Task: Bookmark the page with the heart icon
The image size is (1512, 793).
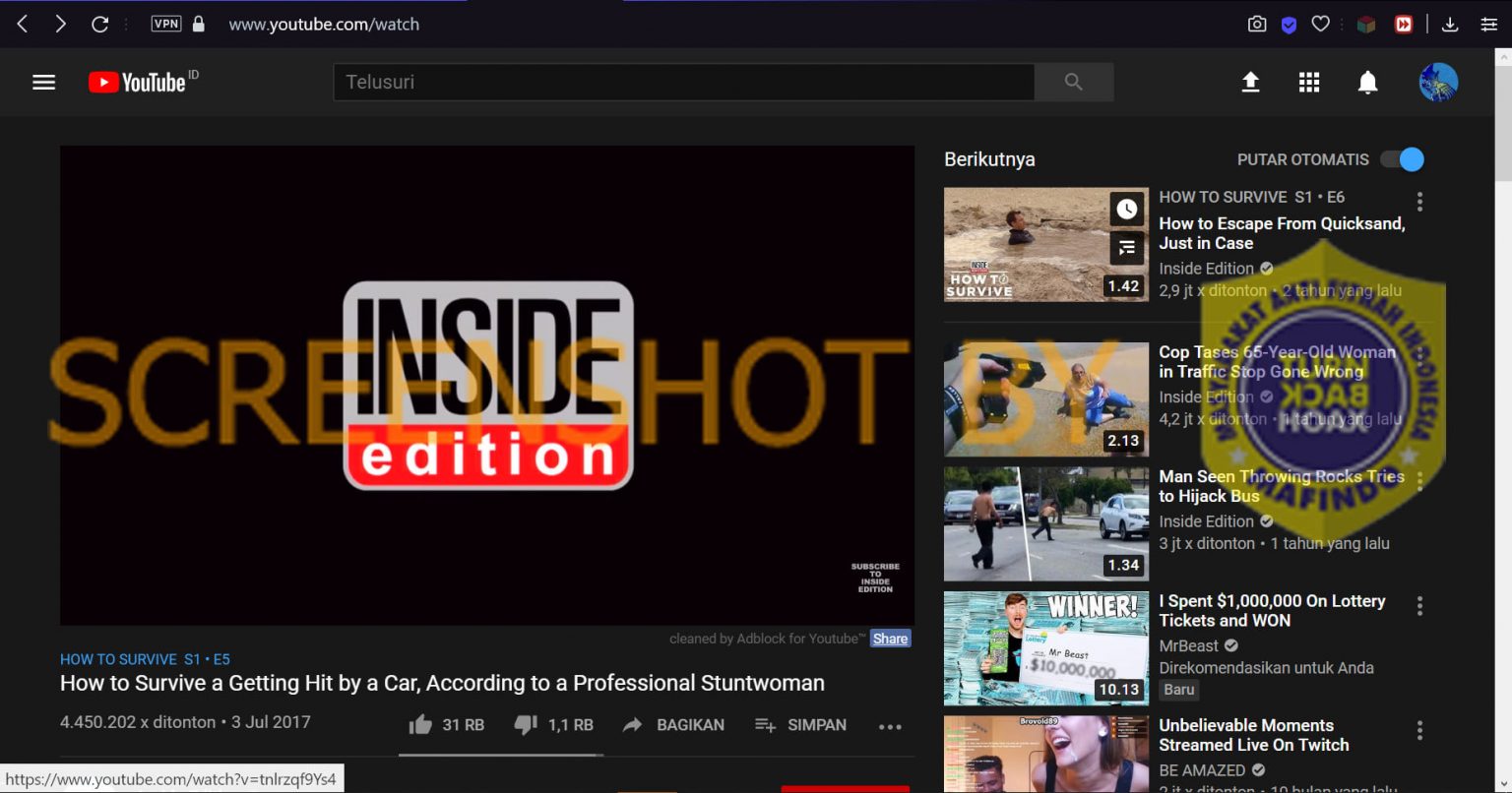Action: point(1321,24)
